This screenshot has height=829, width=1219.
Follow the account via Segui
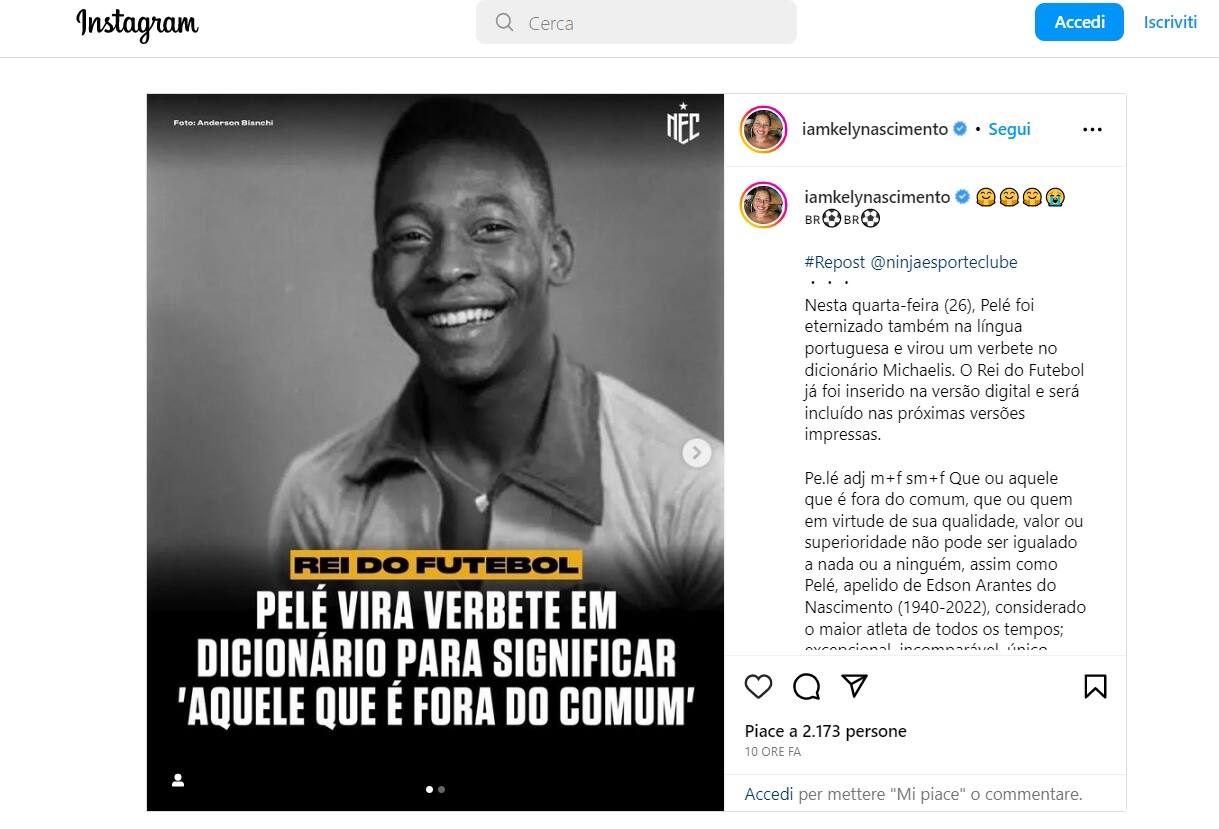click(1009, 129)
